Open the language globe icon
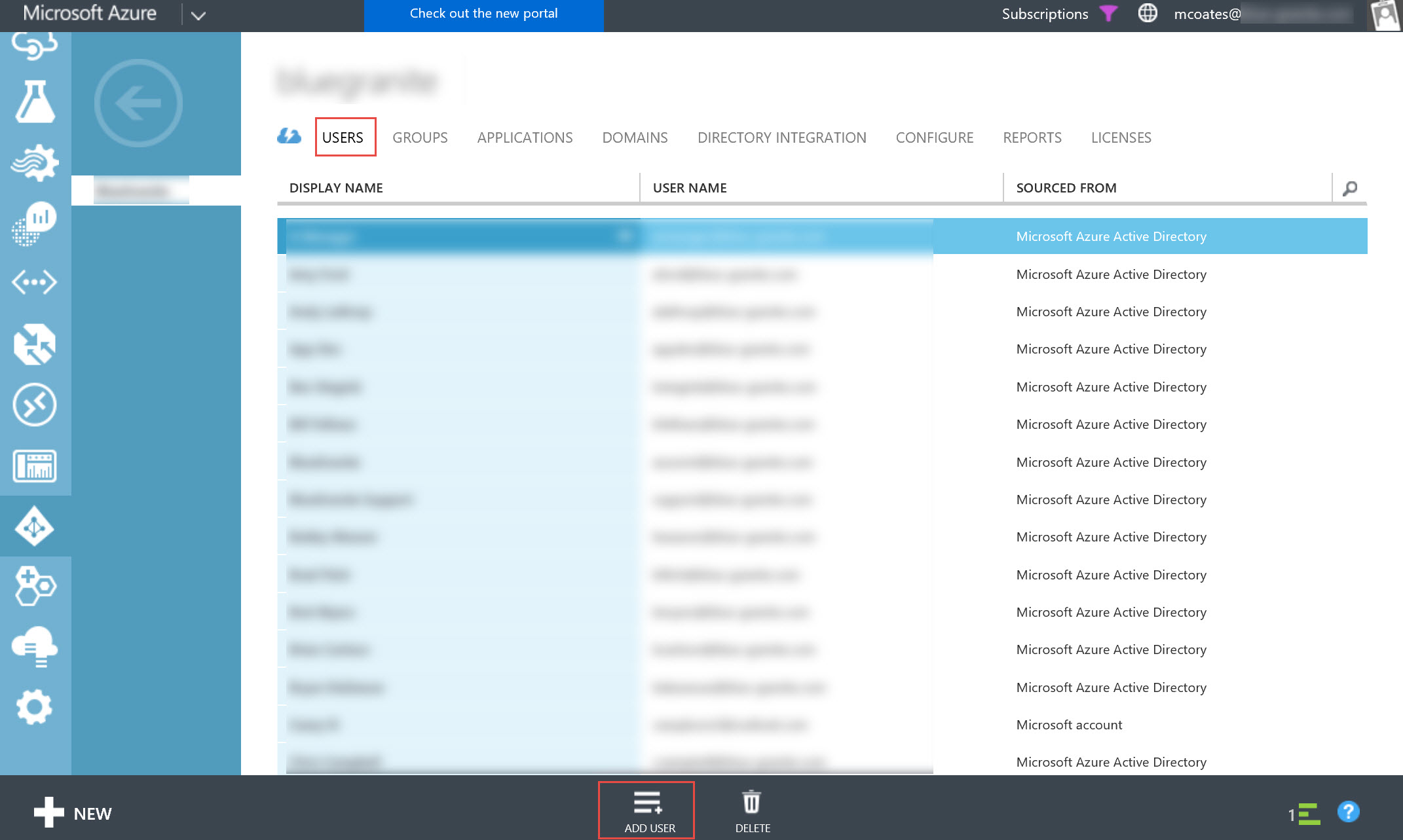 point(1148,13)
